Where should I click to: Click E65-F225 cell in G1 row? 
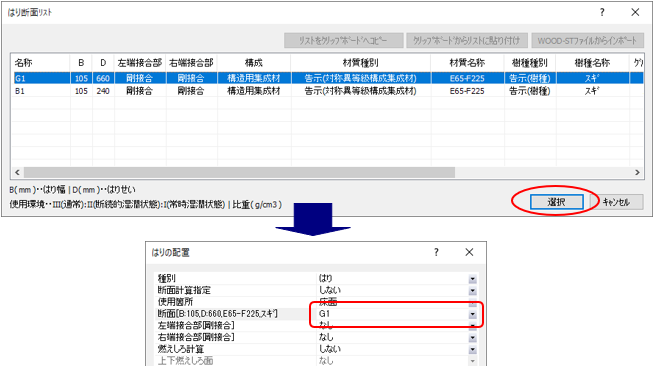click(x=467, y=78)
